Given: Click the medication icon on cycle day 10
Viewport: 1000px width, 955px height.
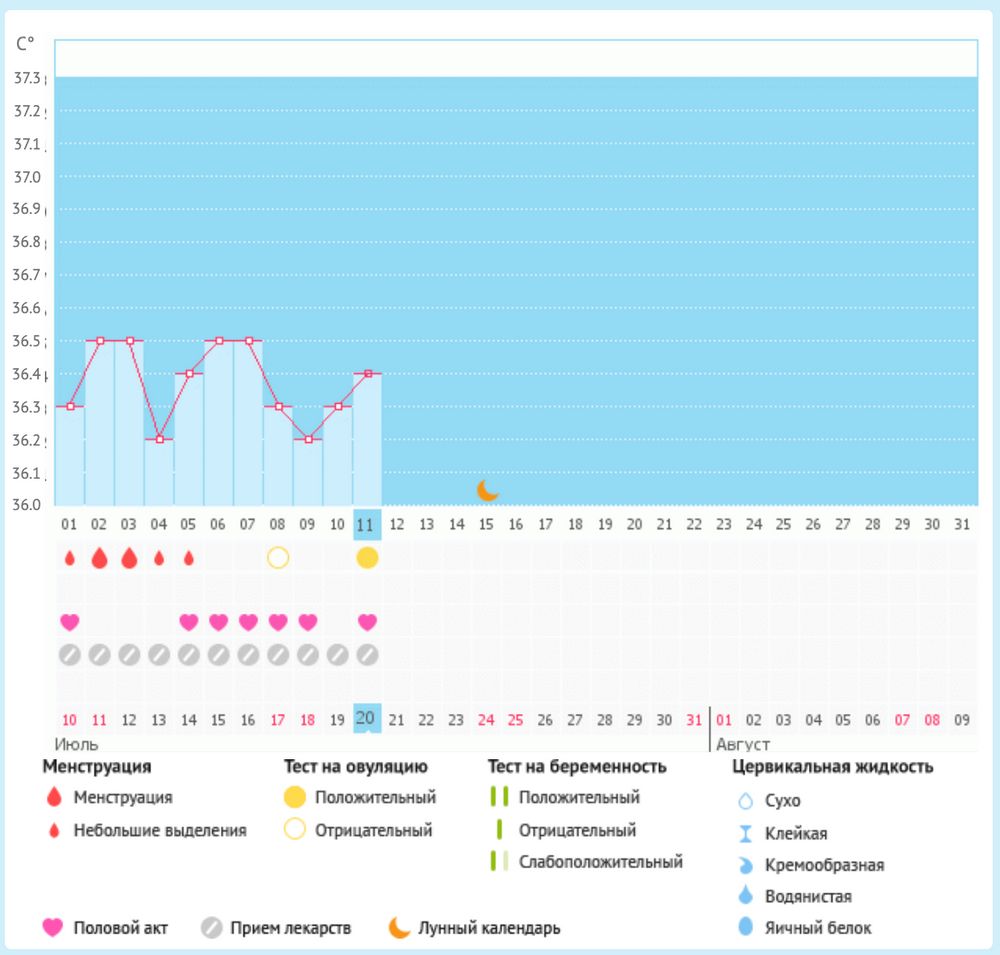Looking at the screenshot, I should click(338, 655).
